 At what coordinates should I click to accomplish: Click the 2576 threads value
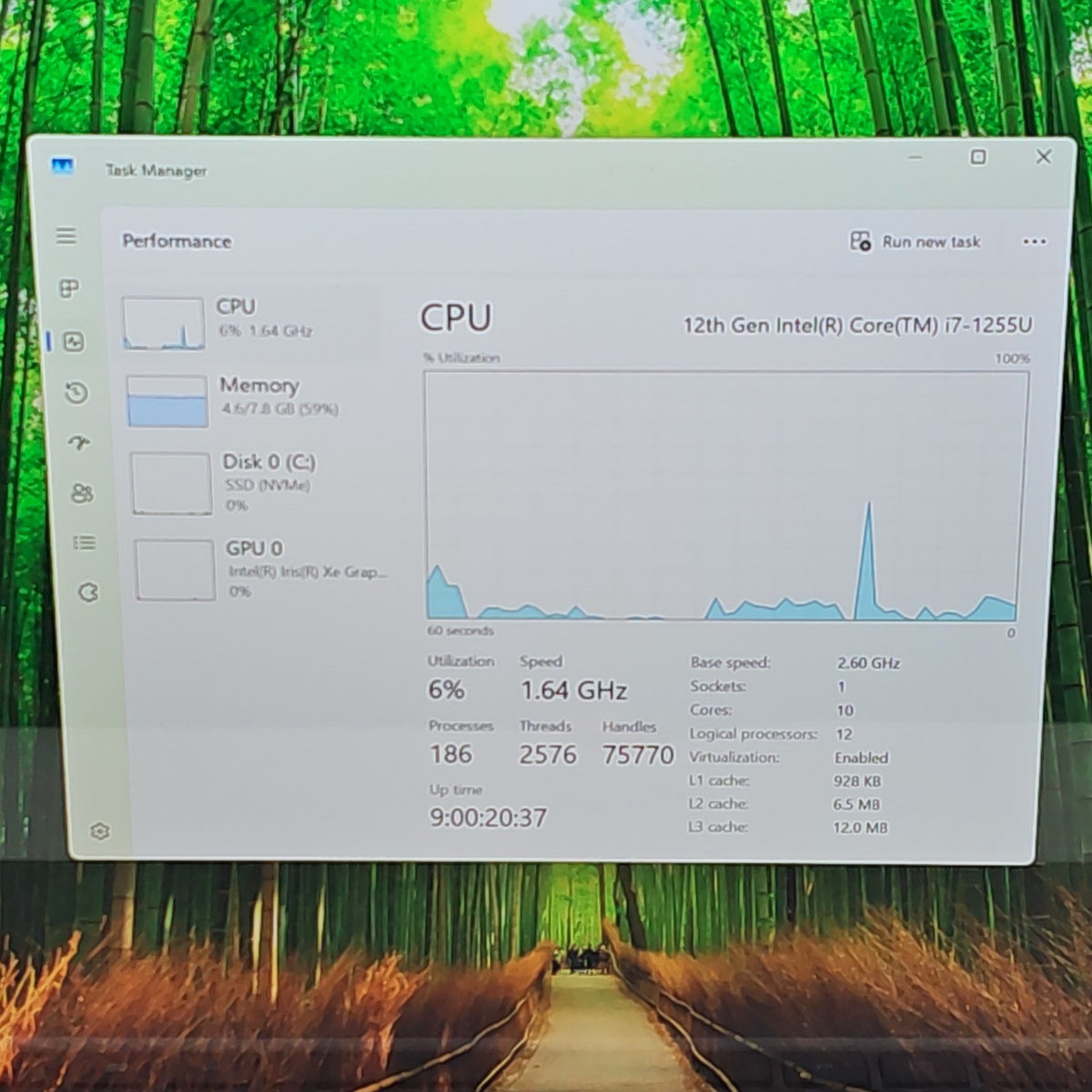click(x=548, y=755)
